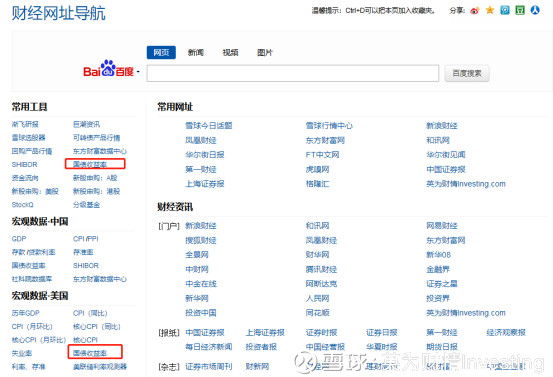Open 巨潮资讯 link
553x377 pixels.
(86, 124)
